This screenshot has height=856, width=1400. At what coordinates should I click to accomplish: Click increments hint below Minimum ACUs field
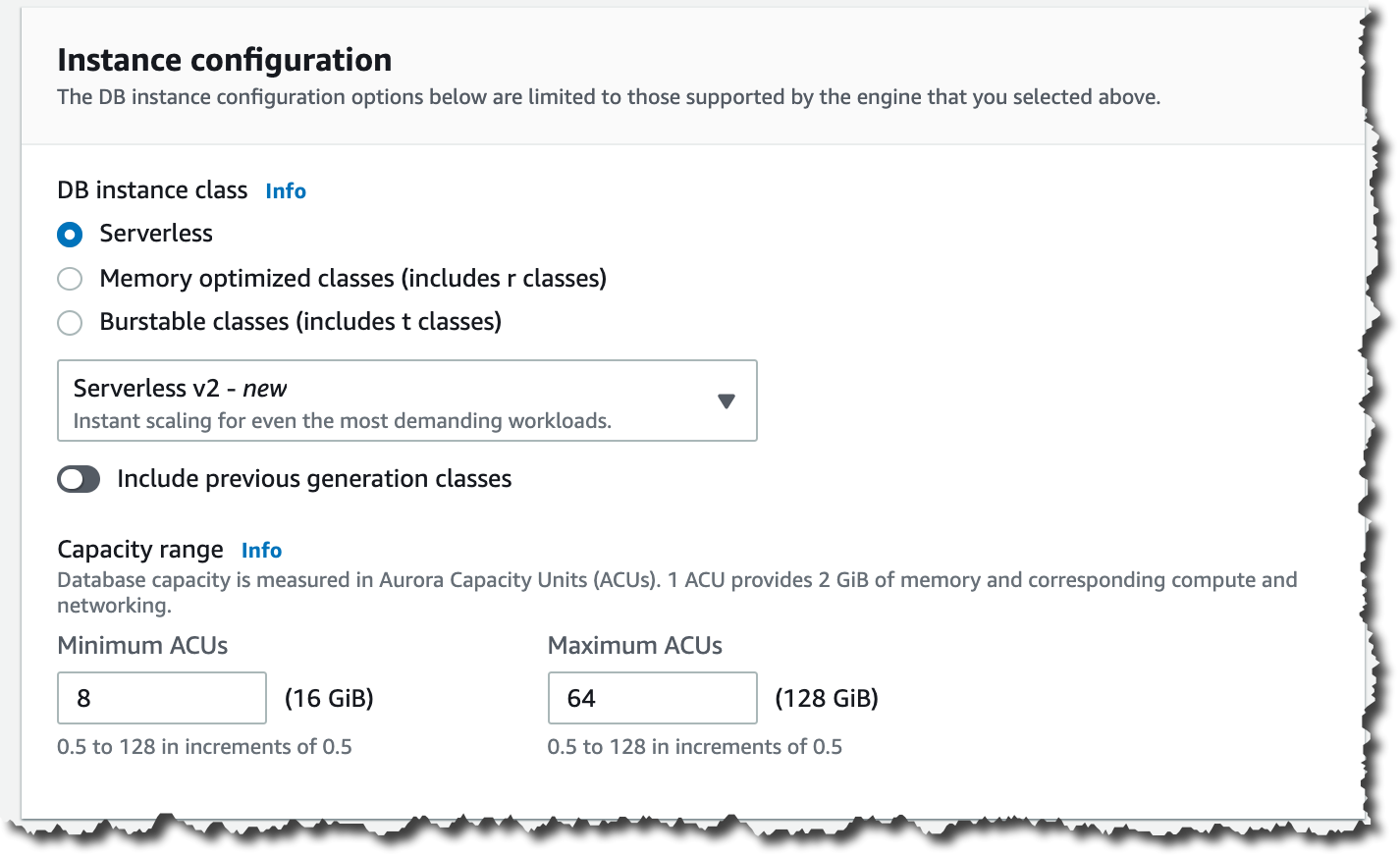tap(204, 747)
